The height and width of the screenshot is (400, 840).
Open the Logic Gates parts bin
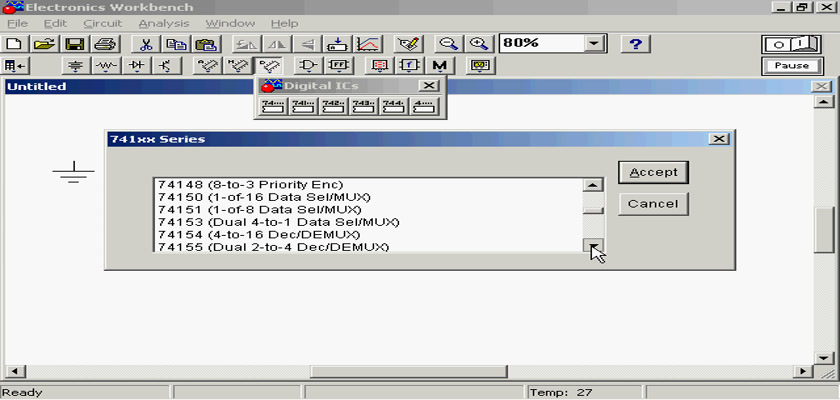(308, 66)
